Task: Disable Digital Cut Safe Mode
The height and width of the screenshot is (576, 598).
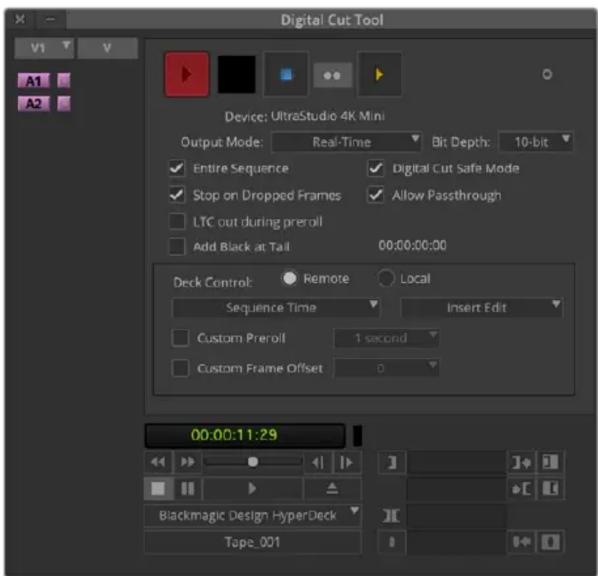Action: coord(376,168)
